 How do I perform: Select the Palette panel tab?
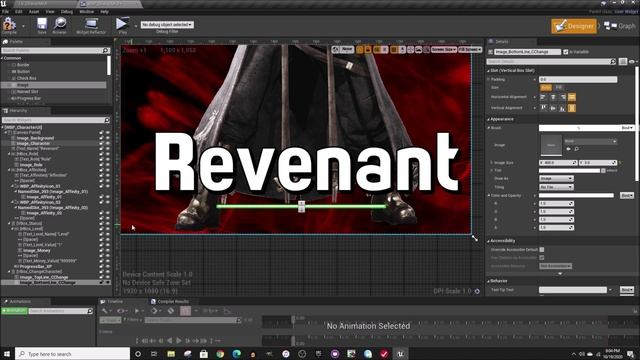click(16, 42)
